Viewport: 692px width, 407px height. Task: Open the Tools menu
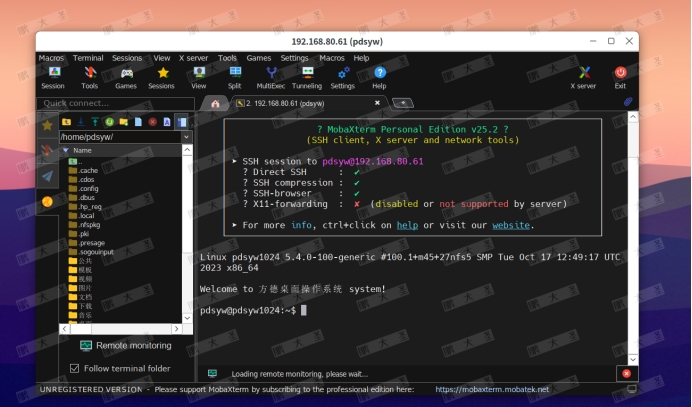(x=227, y=58)
